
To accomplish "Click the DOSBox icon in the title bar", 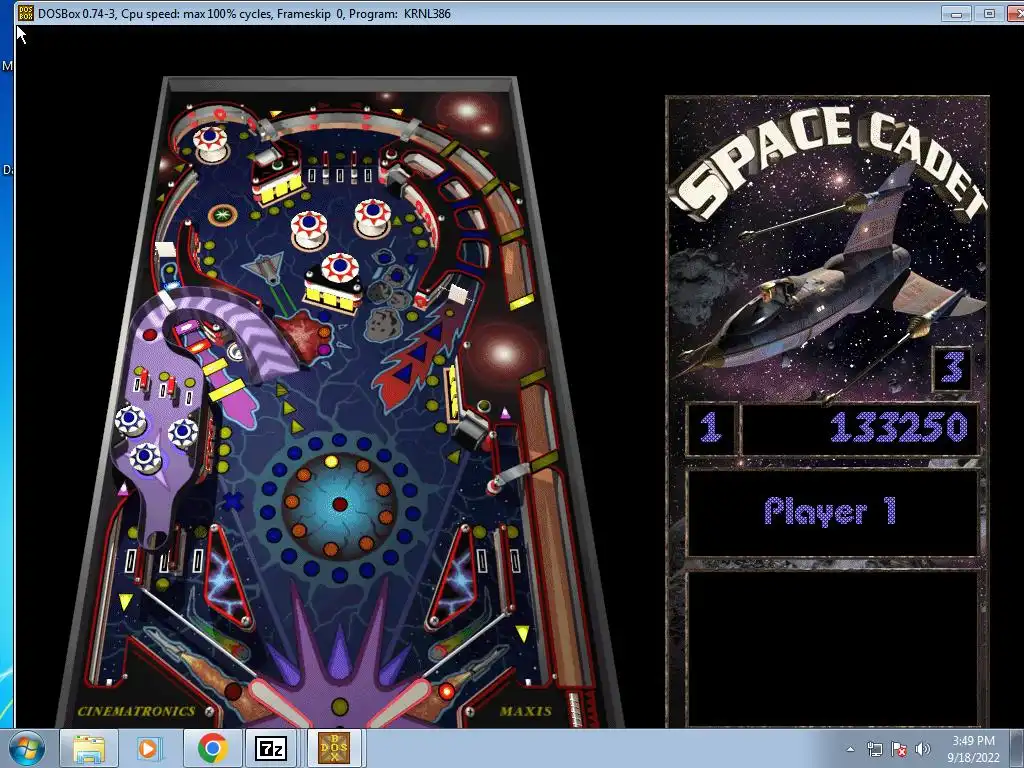I will [25, 13].
